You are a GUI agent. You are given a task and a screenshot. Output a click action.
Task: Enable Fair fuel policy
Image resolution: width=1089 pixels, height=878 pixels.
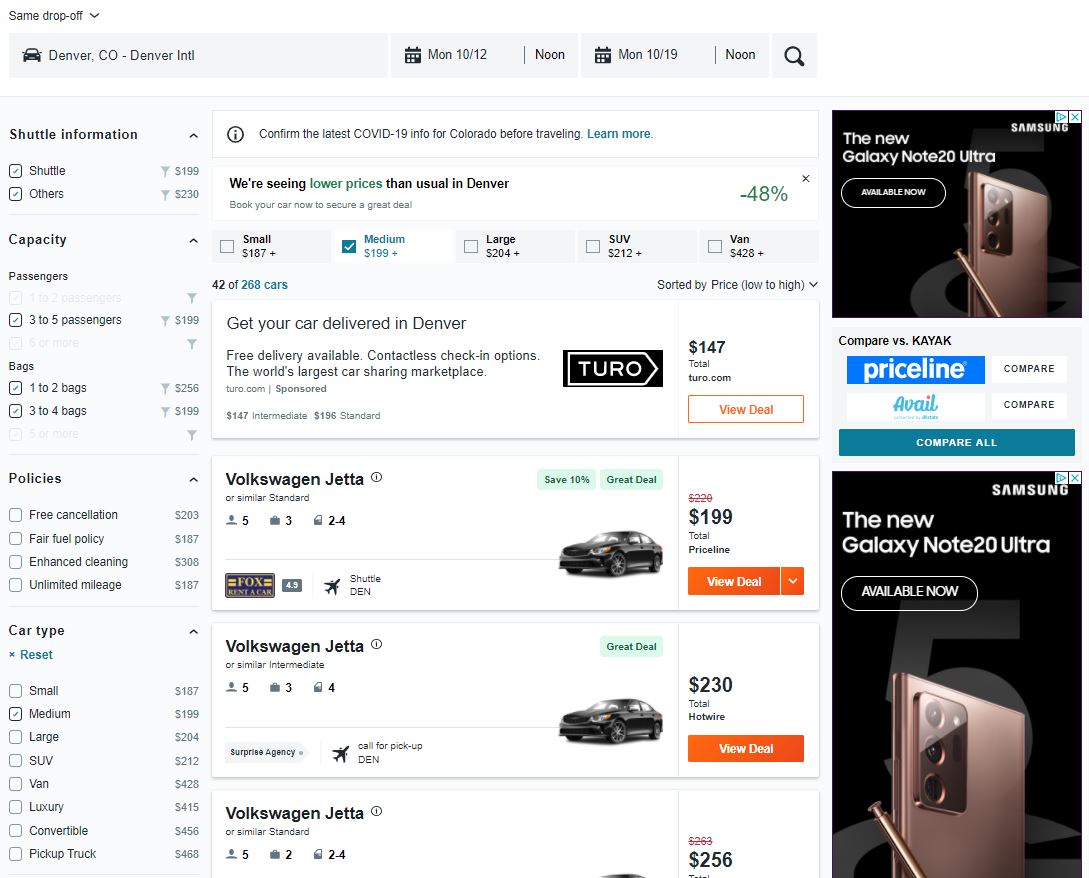pyautogui.click(x=15, y=538)
